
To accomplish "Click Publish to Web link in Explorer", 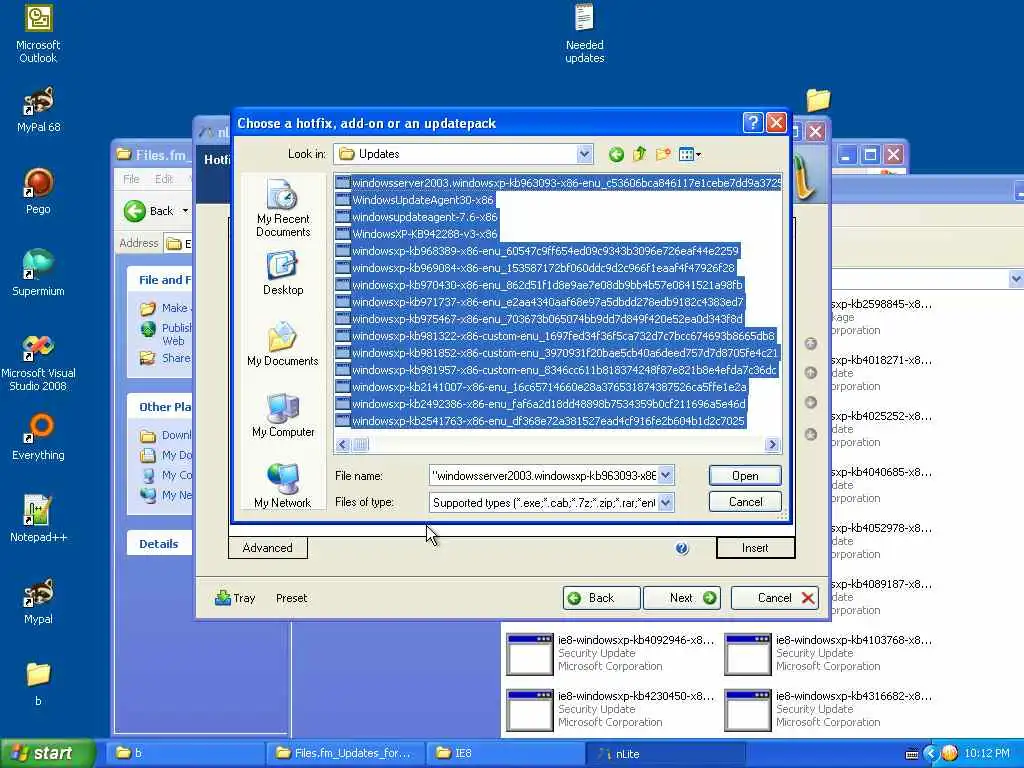I will pos(166,334).
